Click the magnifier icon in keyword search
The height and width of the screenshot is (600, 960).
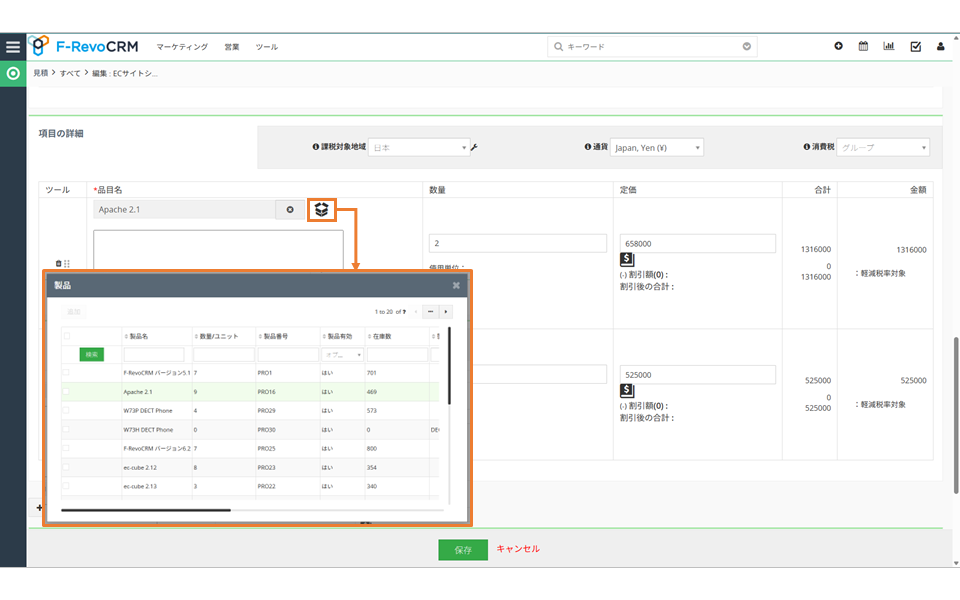click(x=558, y=47)
